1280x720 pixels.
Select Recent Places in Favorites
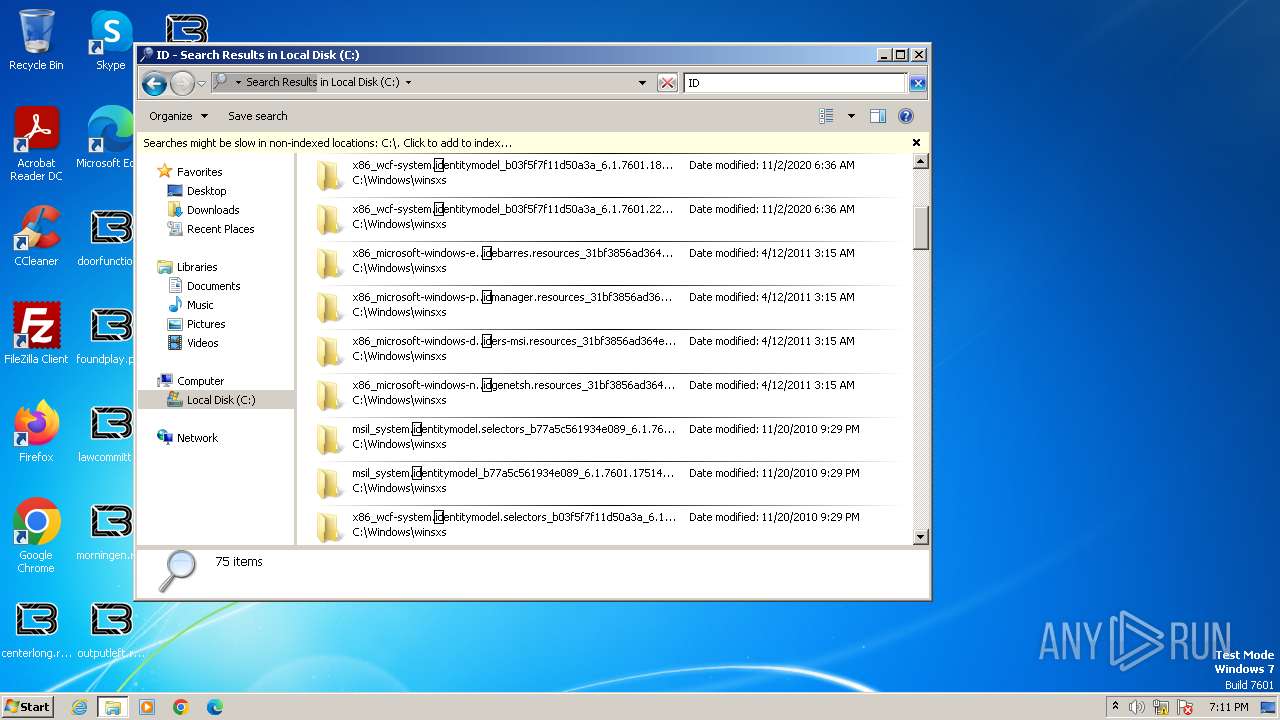[x=220, y=229]
